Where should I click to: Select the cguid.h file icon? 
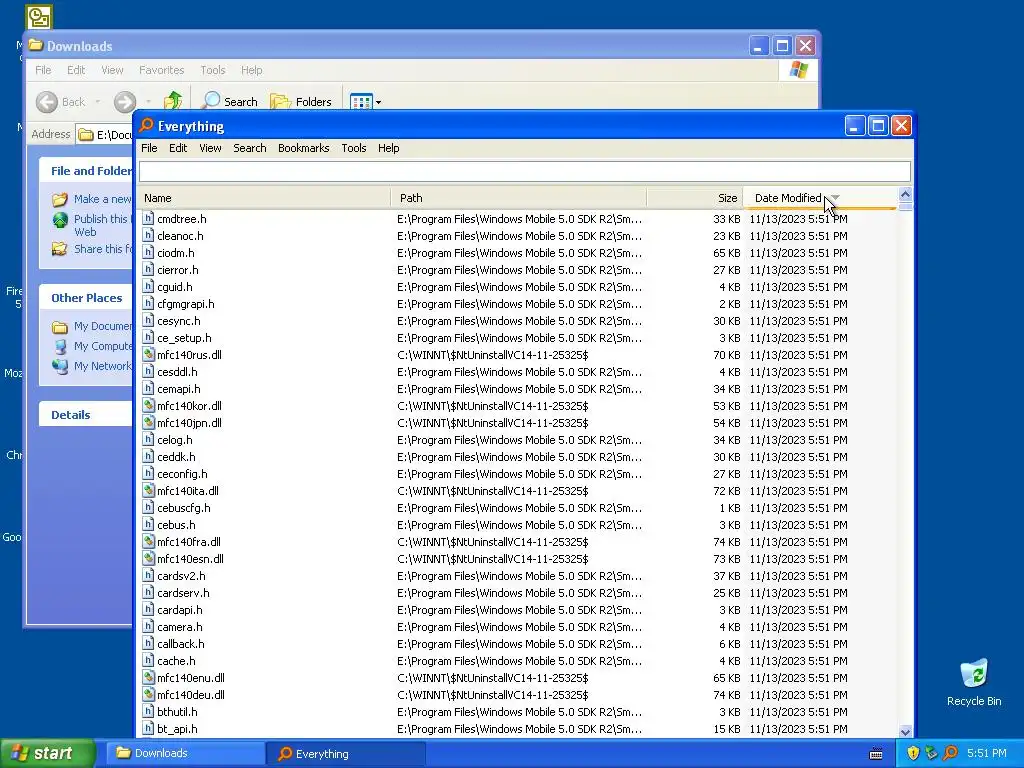(148, 287)
